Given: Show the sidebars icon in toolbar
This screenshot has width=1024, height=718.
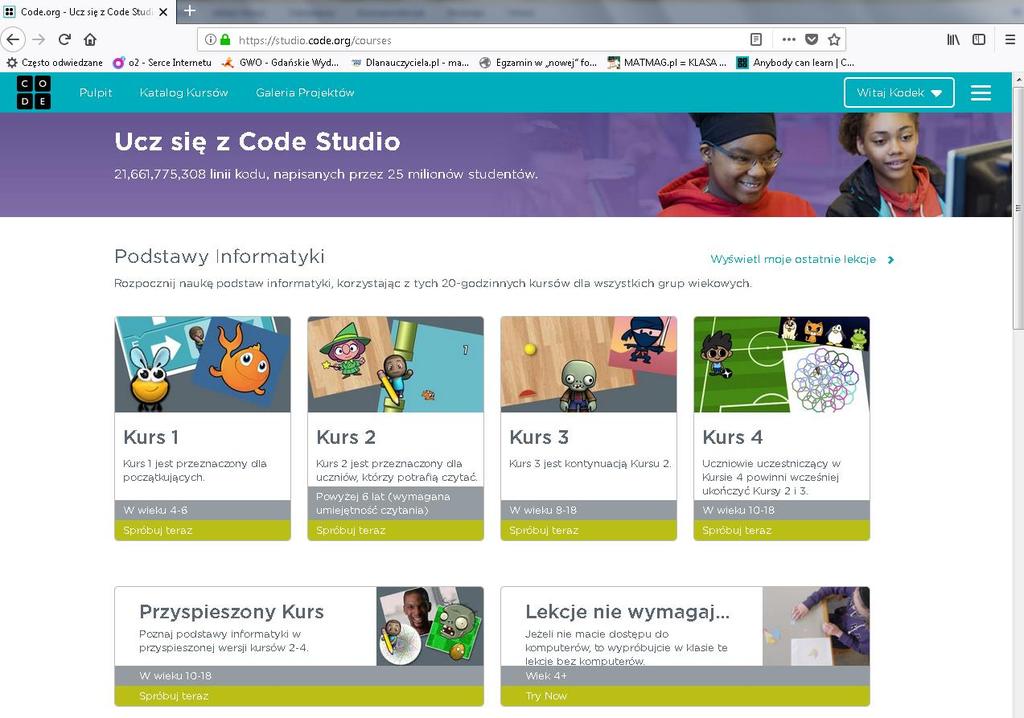Looking at the screenshot, I should [978, 40].
